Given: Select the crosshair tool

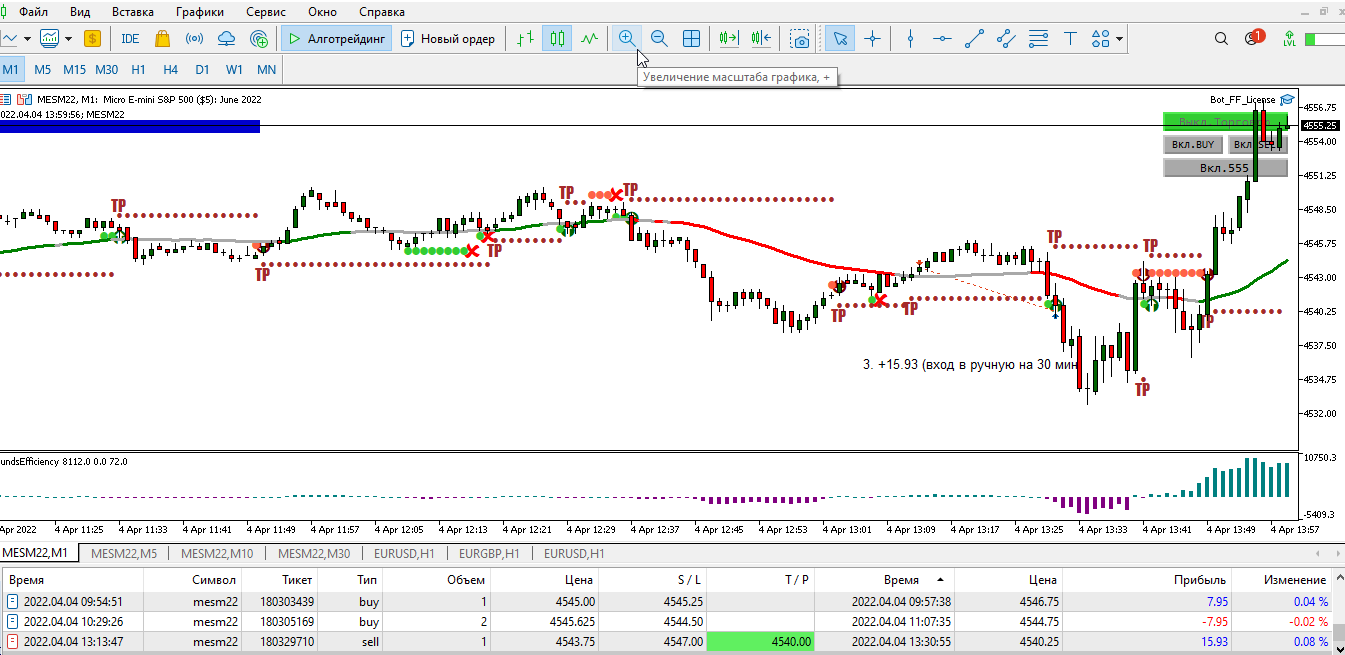Looking at the screenshot, I should coord(872,39).
